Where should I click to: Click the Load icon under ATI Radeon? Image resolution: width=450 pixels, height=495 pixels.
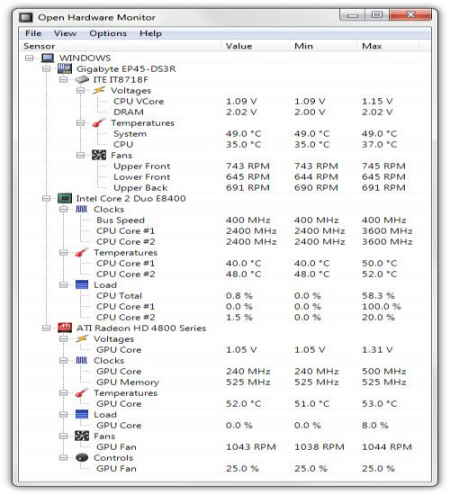82,414
